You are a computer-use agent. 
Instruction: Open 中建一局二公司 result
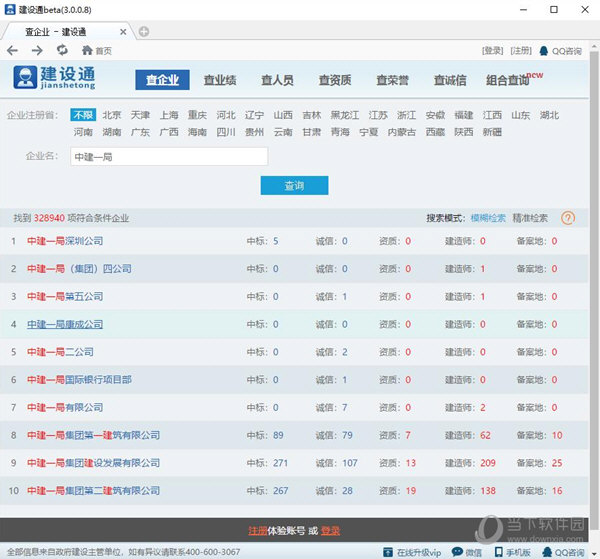click(60, 352)
